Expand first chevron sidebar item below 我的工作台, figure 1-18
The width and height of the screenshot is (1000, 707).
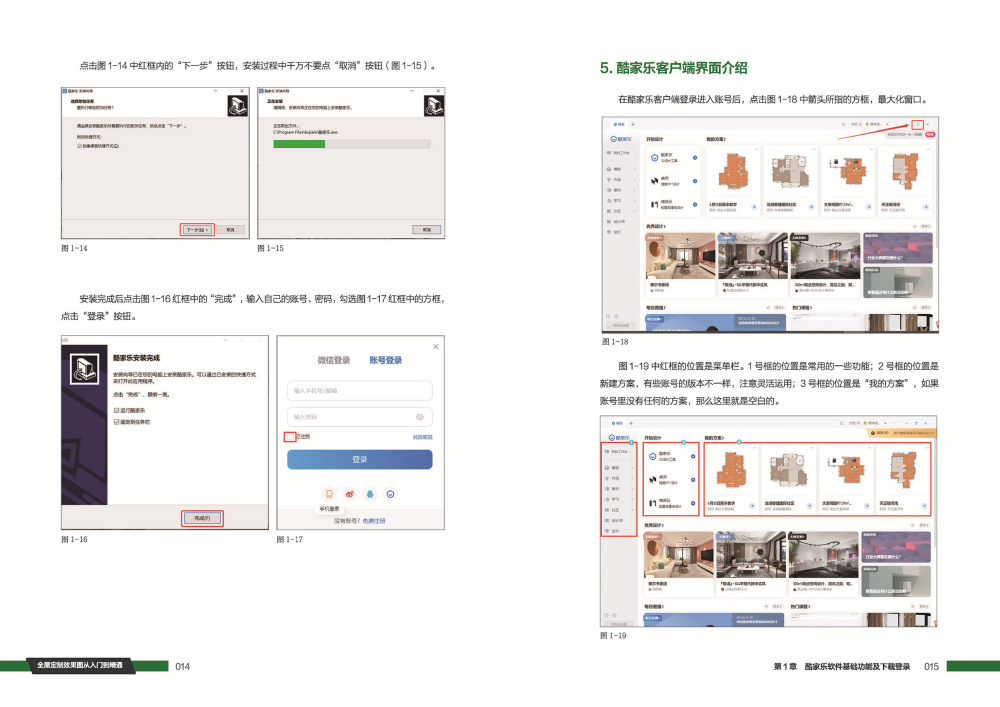(634, 170)
